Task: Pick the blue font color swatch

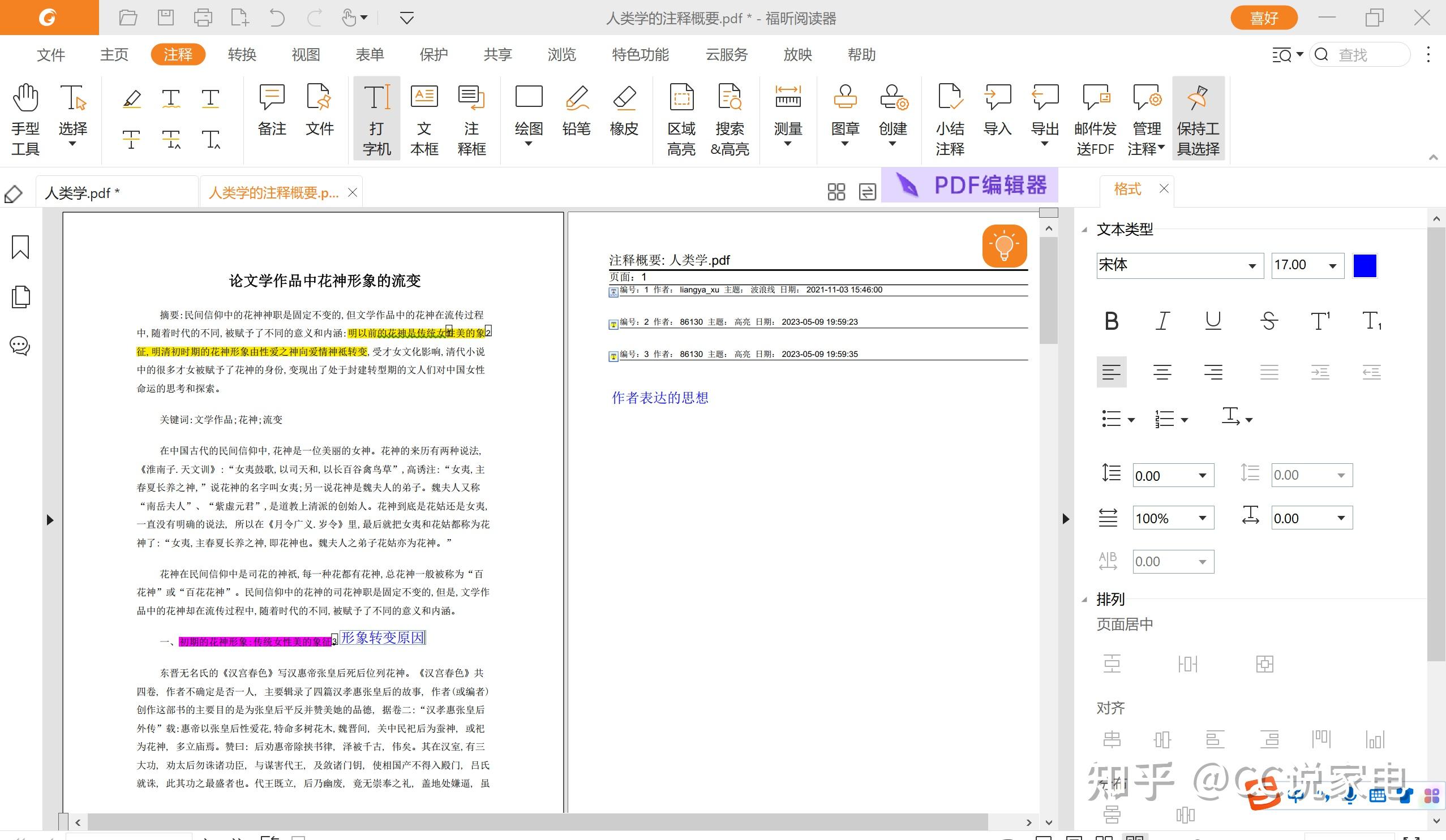Action: tap(1365, 265)
